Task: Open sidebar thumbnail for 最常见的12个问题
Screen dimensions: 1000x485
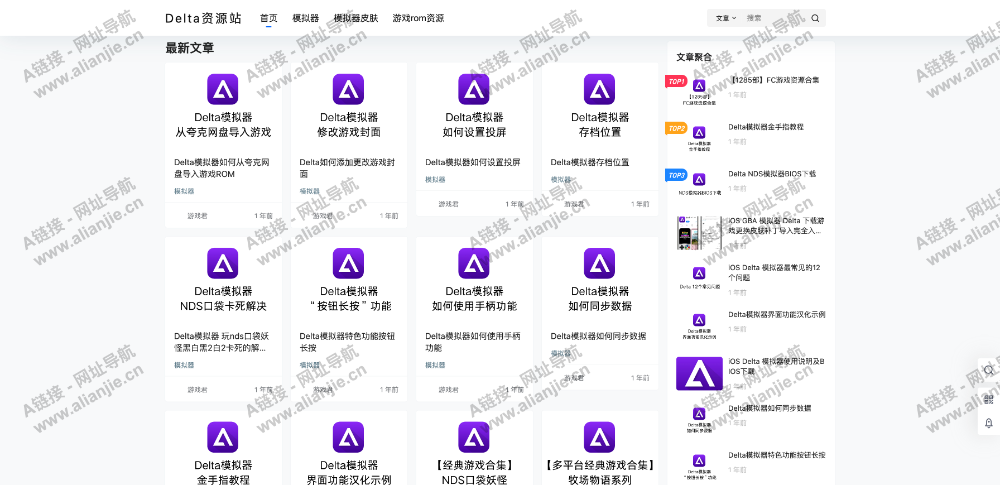Action: 699,278
